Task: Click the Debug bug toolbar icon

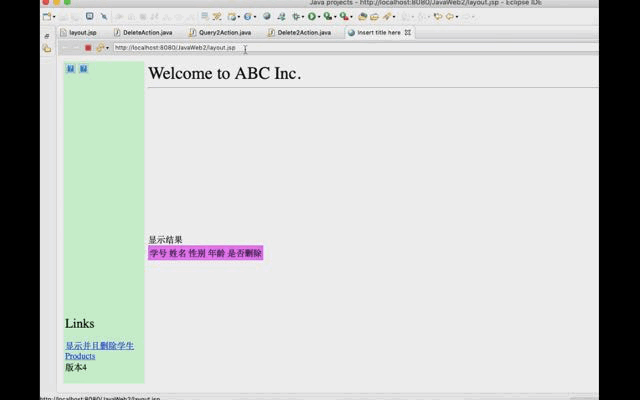Action: coord(296,17)
